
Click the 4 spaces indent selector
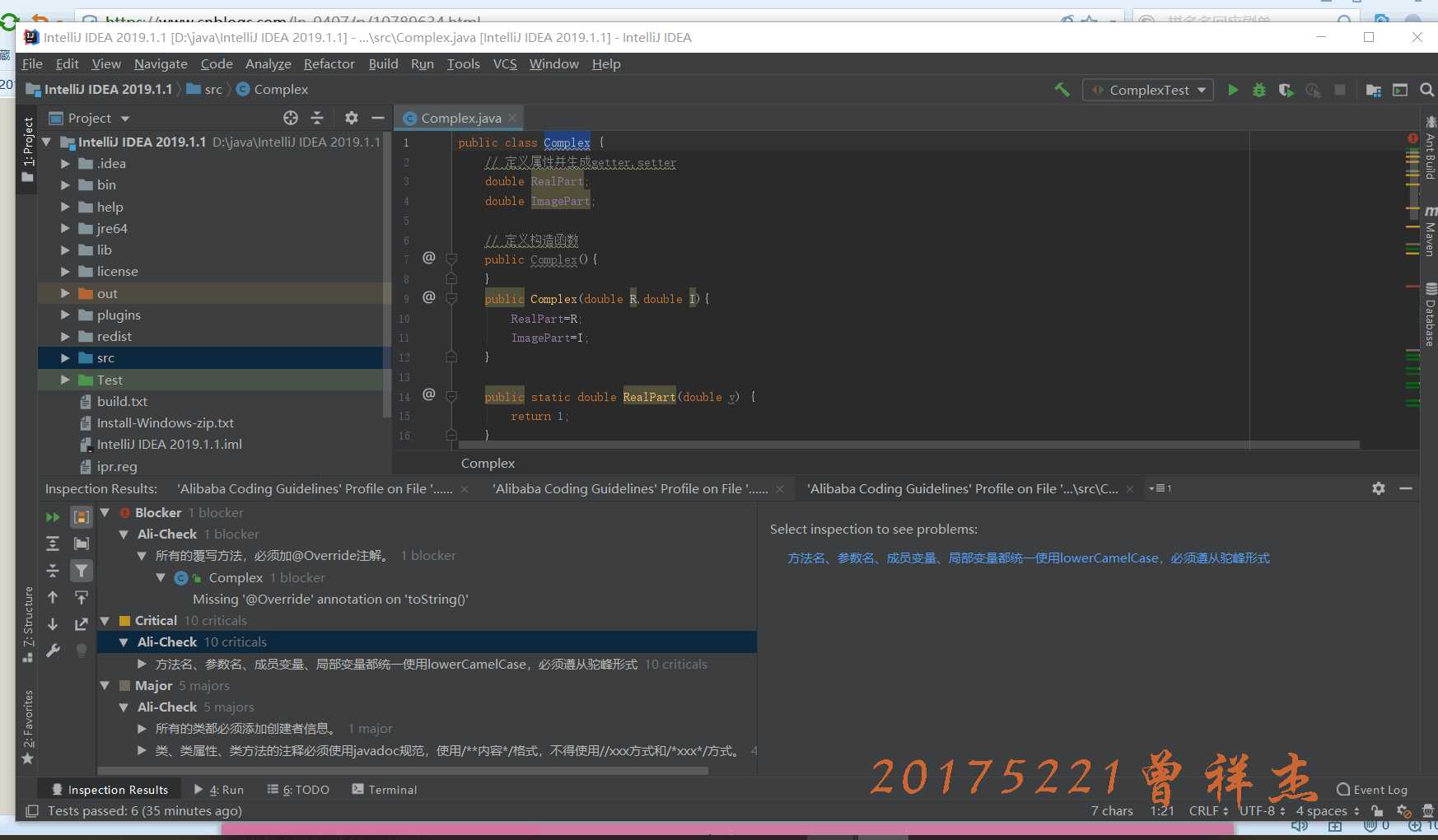[1328, 811]
